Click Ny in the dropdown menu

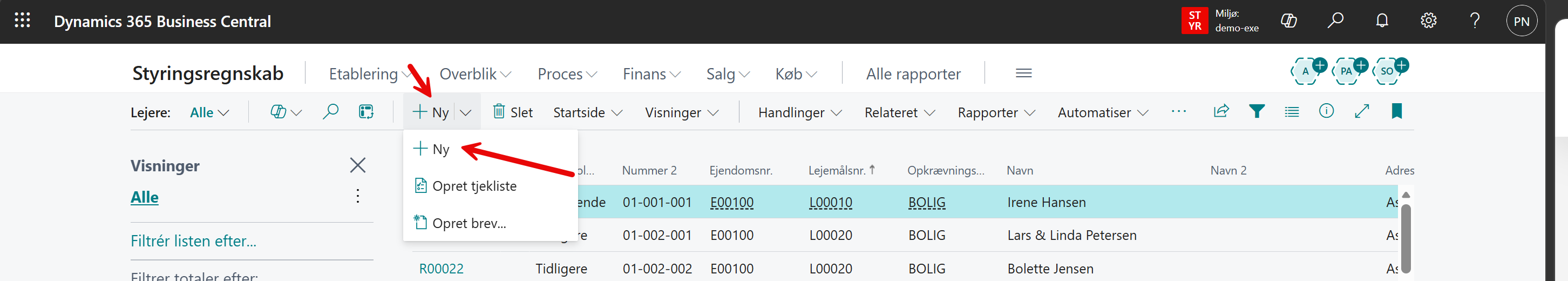[x=439, y=149]
